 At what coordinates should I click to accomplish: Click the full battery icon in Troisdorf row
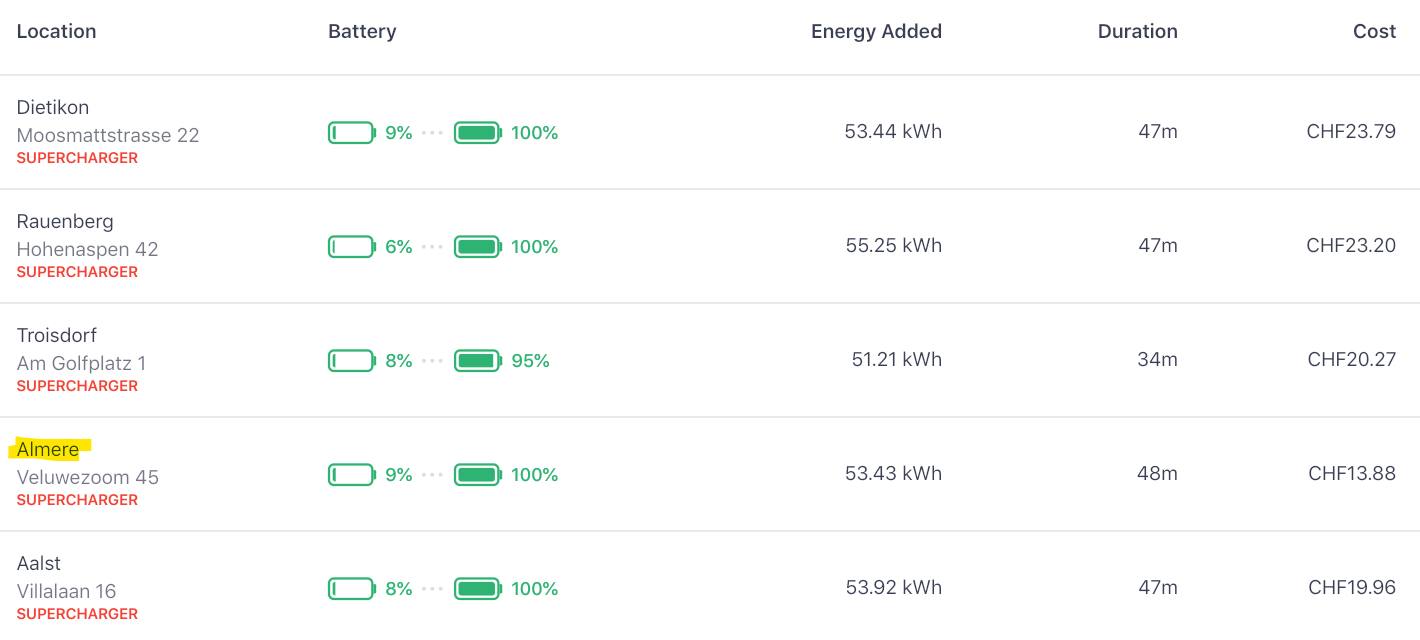(x=477, y=361)
